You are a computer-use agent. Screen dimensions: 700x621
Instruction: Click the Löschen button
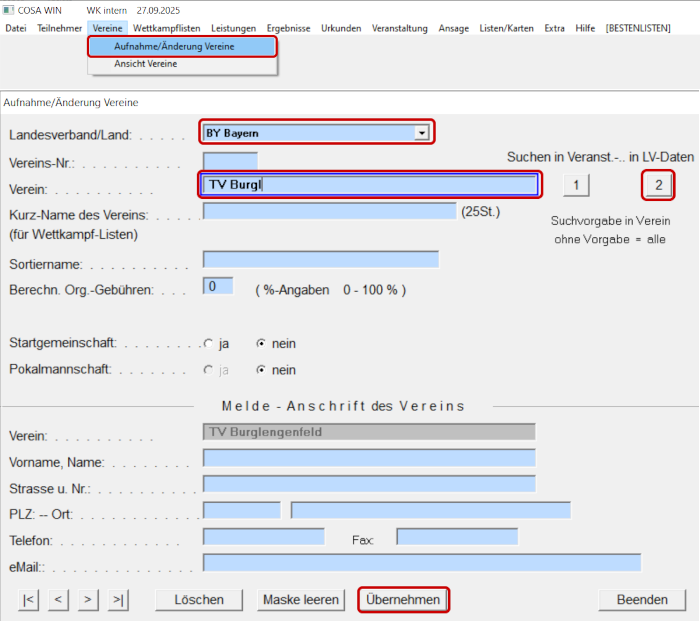(199, 600)
